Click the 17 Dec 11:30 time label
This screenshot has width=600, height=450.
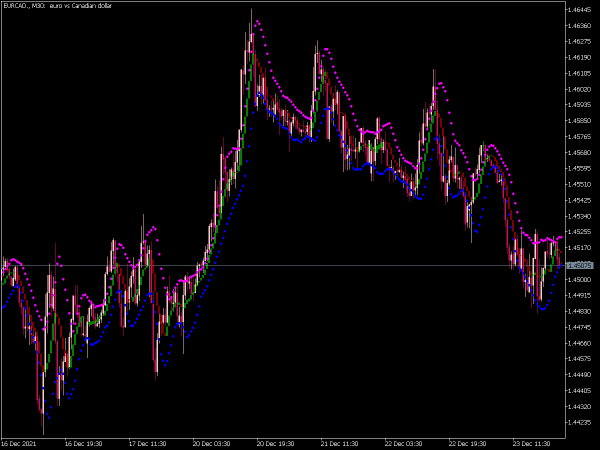(148, 442)
